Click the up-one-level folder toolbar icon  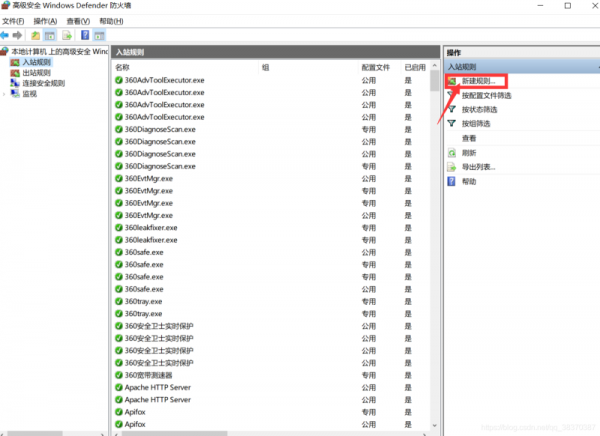pyautogui.click(x=36, y=35)
